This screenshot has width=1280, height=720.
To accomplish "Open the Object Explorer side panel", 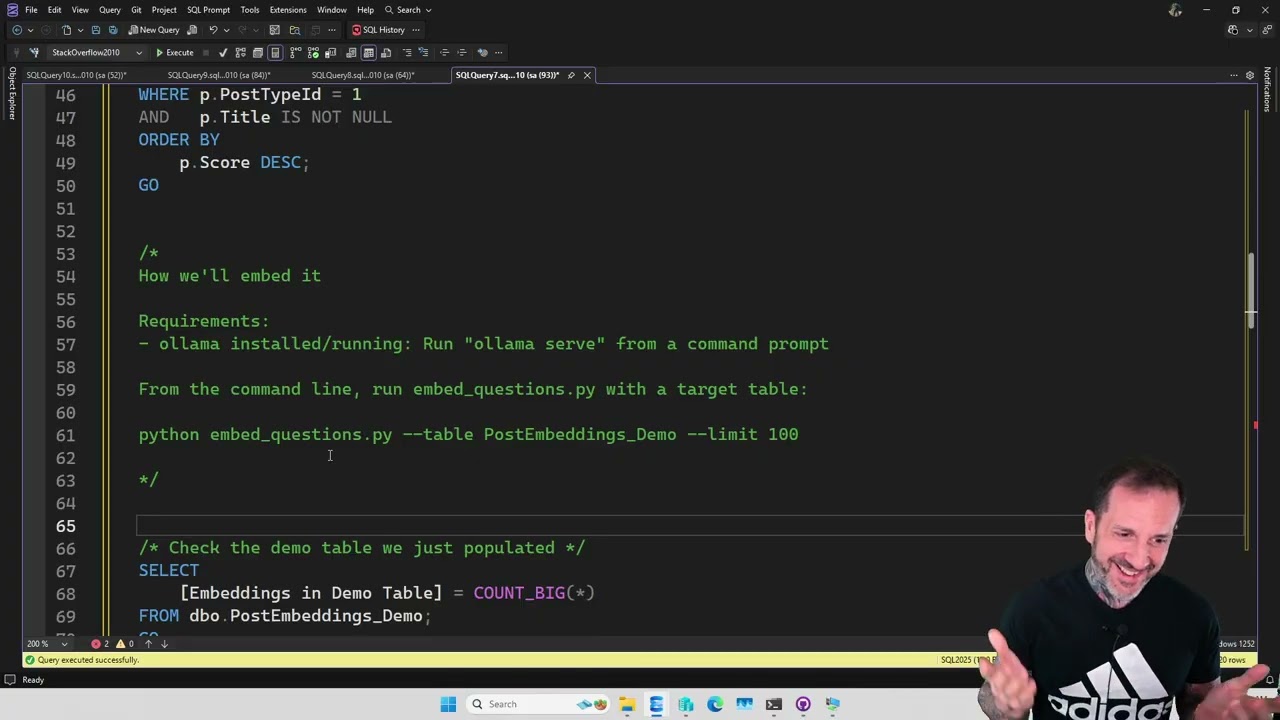I will 12,93.
